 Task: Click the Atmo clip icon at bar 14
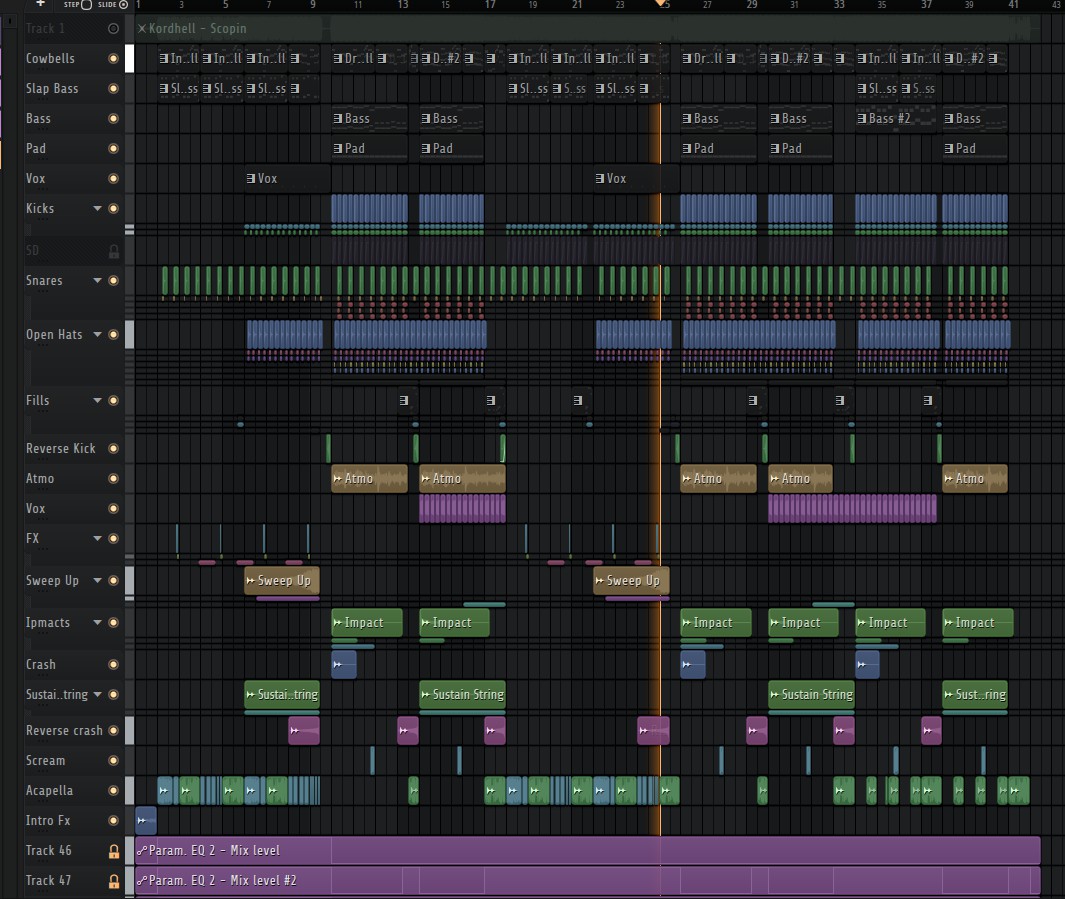pos(425,479)
